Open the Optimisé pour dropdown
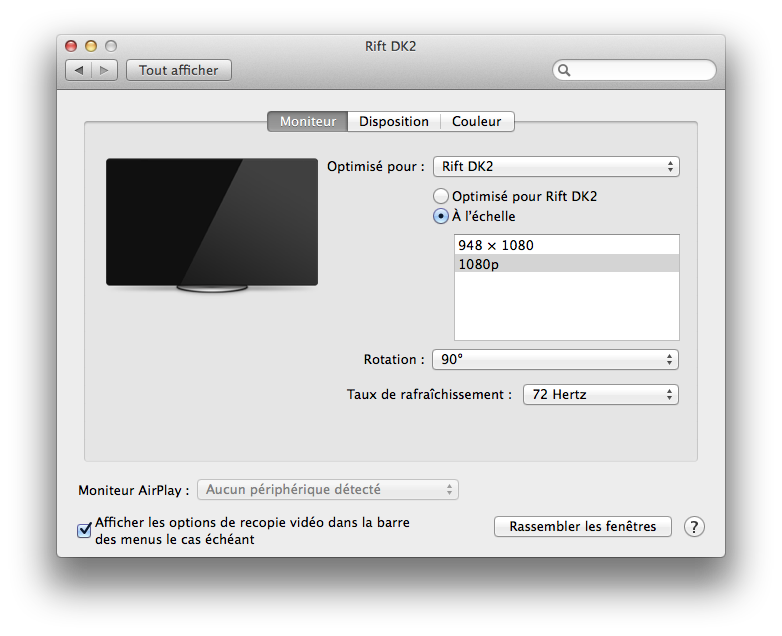The height and width of the screenshot is (636, 782). coord(556,167)
